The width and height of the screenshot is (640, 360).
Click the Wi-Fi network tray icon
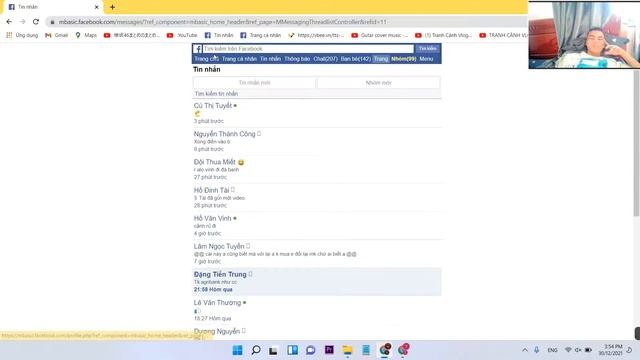[x=568, y=350]
